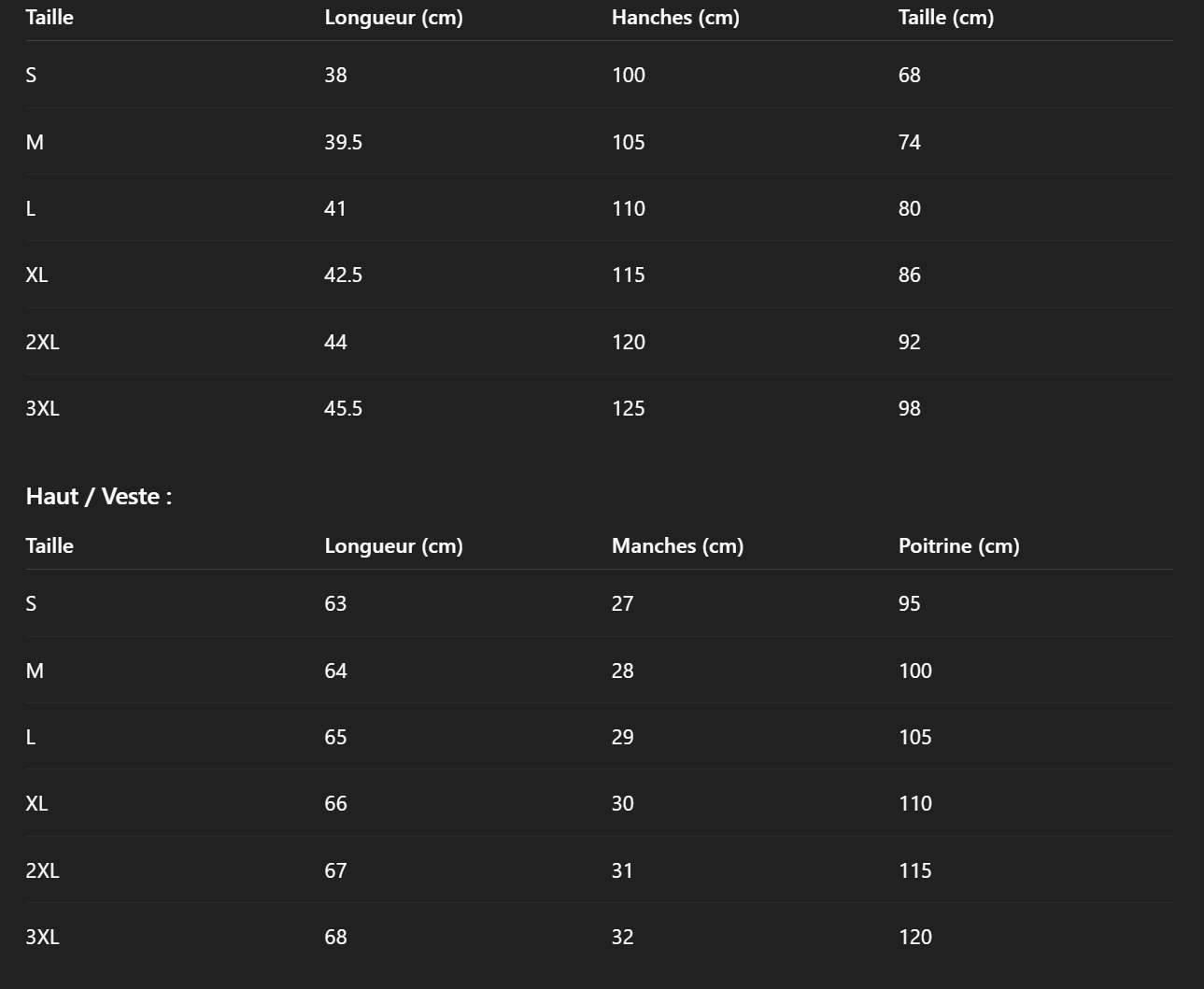This screenshot has width=1204, height=989.
Task: Select the chest value 95
Action: [x=909, y=603]
